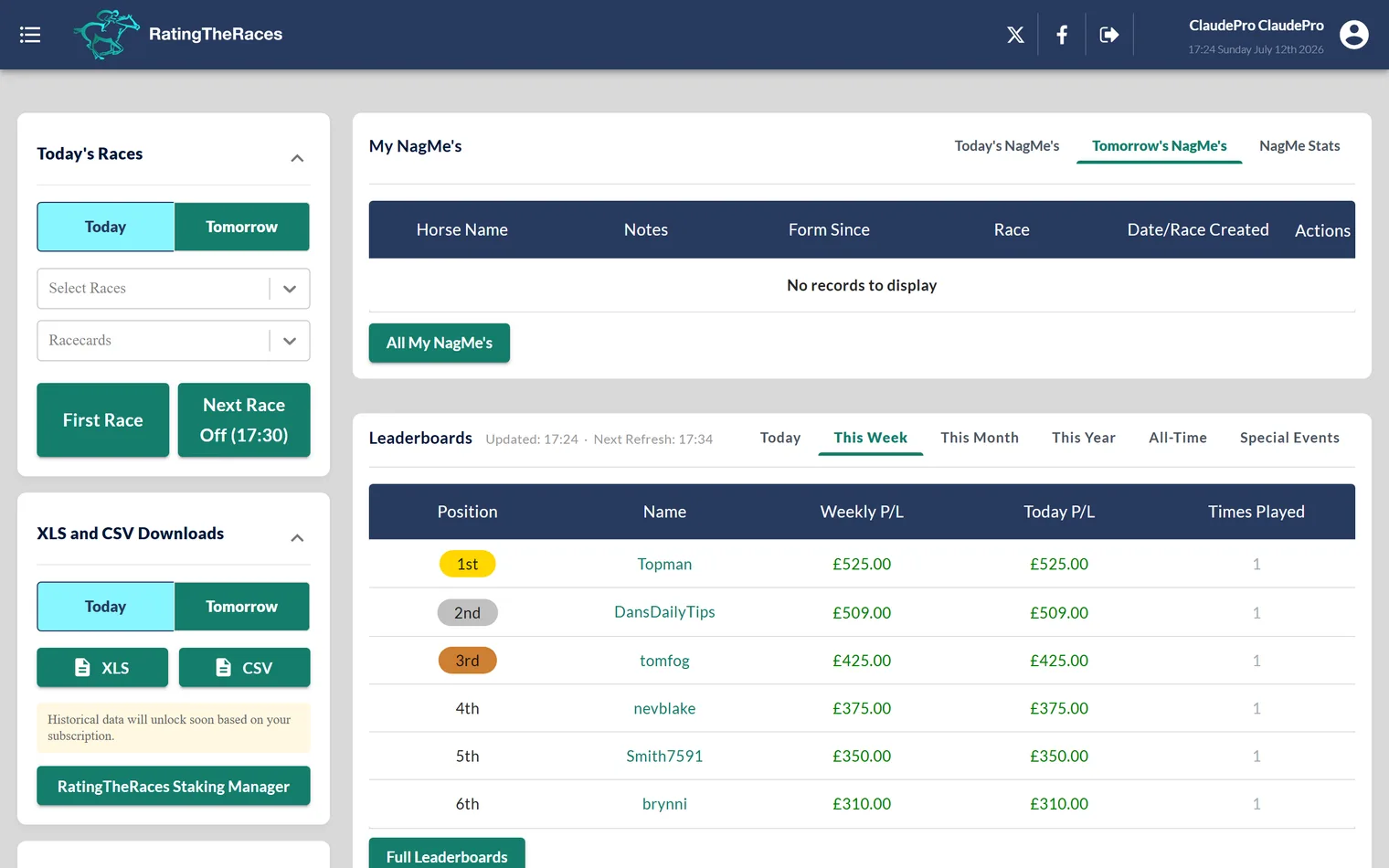The image size is (1389, 868).
Task: Open the user profile avatar icon
Action: coord(1353,35)
